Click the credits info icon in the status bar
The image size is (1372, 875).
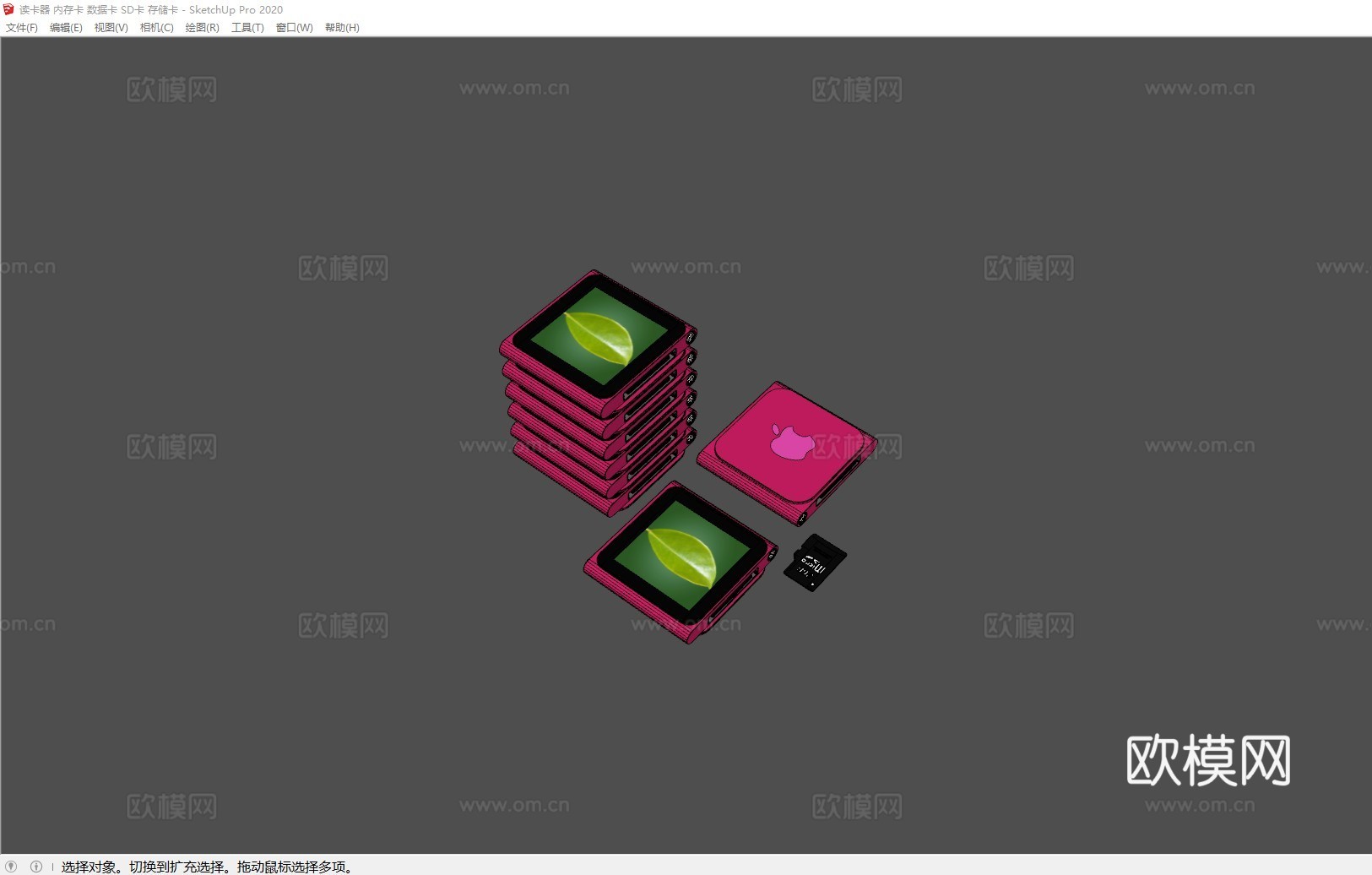click(36, 866)
